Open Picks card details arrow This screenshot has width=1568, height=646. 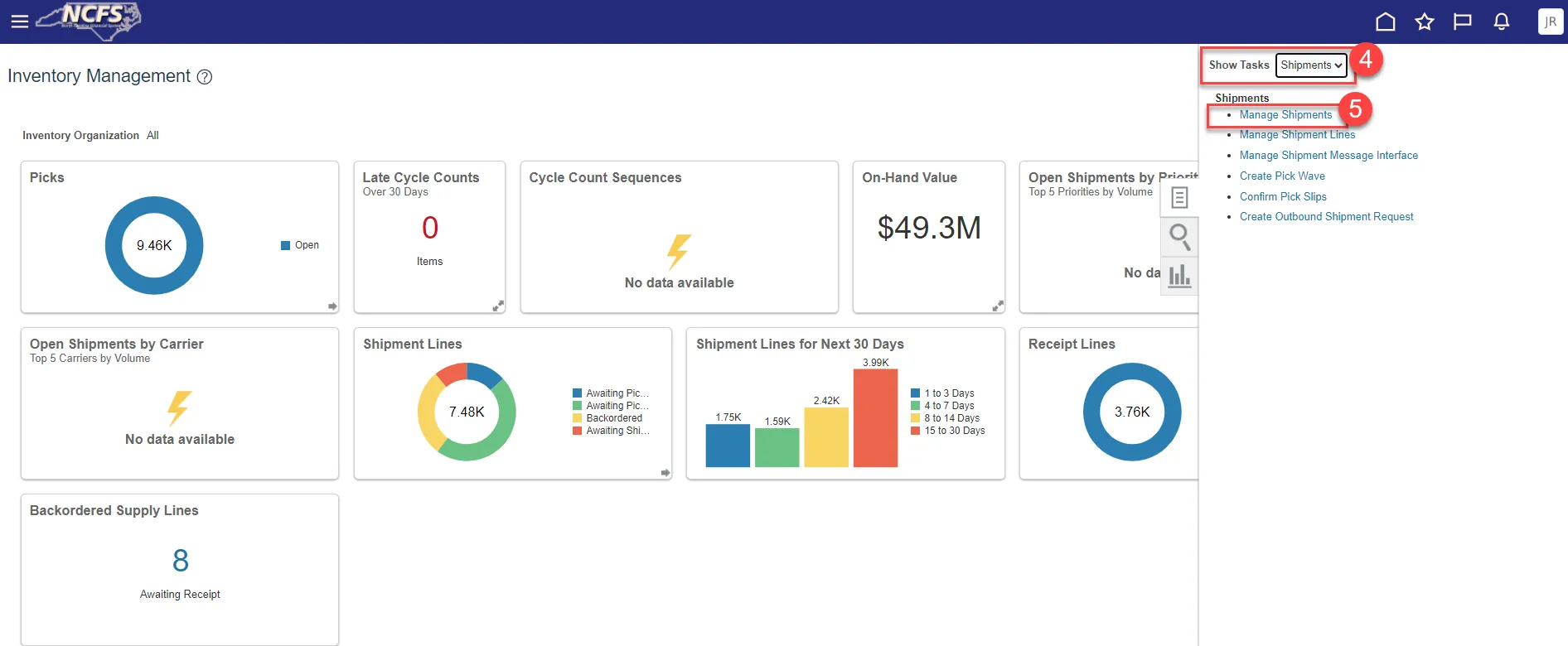[x=332, y=306]
